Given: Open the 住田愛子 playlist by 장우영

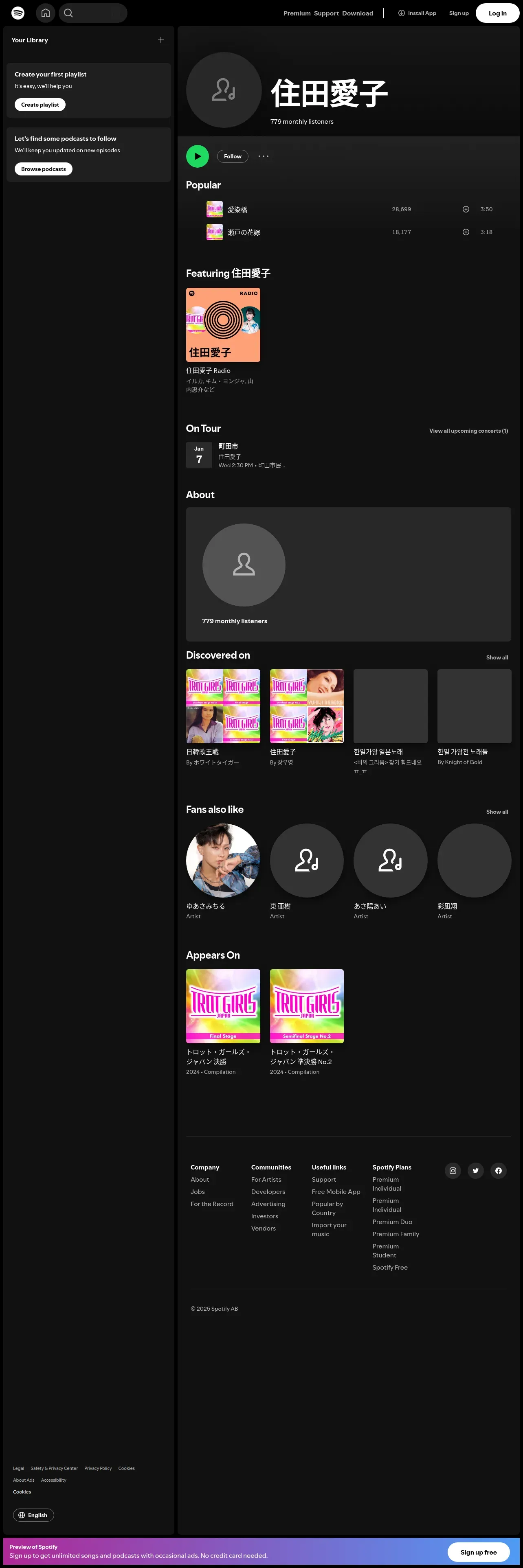Looking at the screenshot, I should 307,706.
